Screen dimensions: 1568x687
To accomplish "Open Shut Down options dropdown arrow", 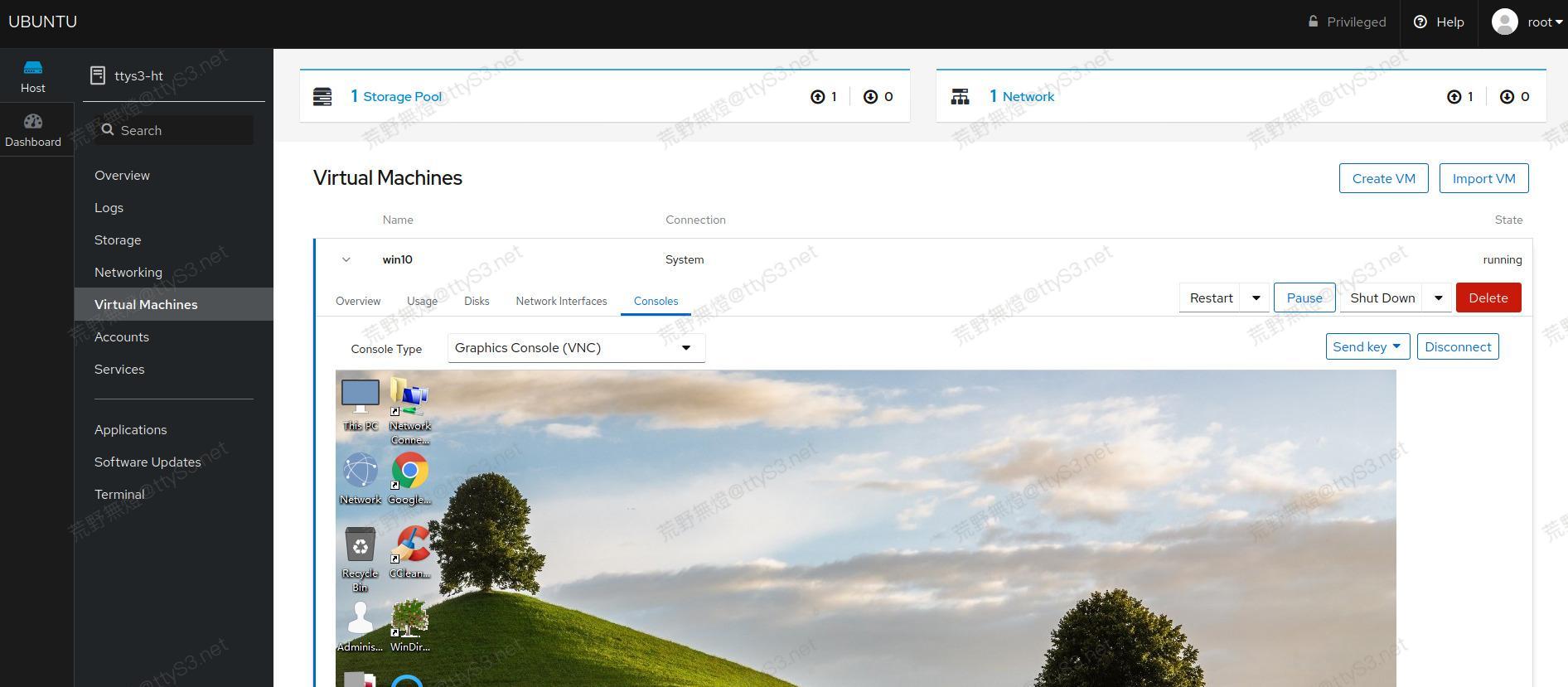I will [x=1439, y=298].
